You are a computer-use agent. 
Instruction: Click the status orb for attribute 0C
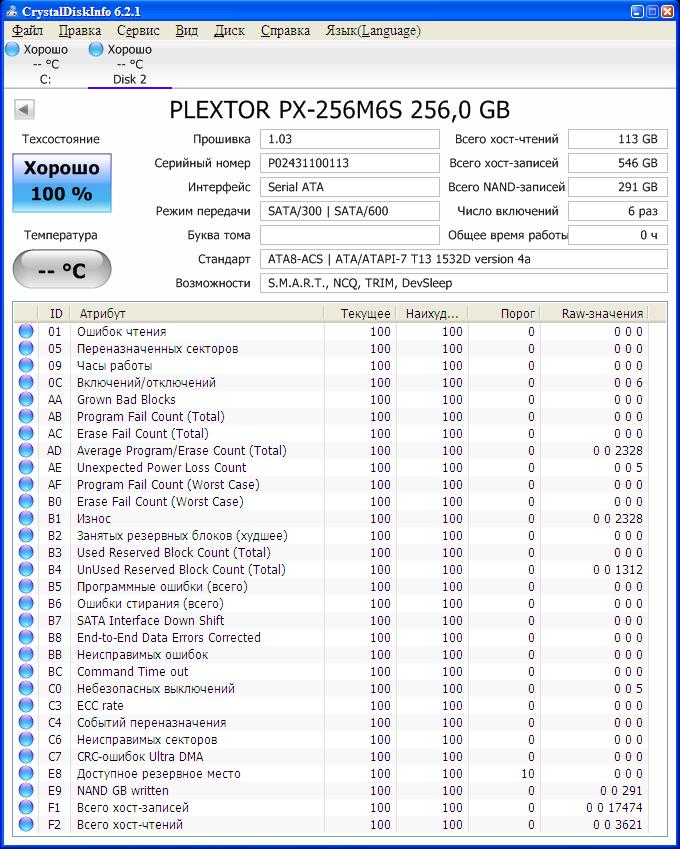pos(26,382)
